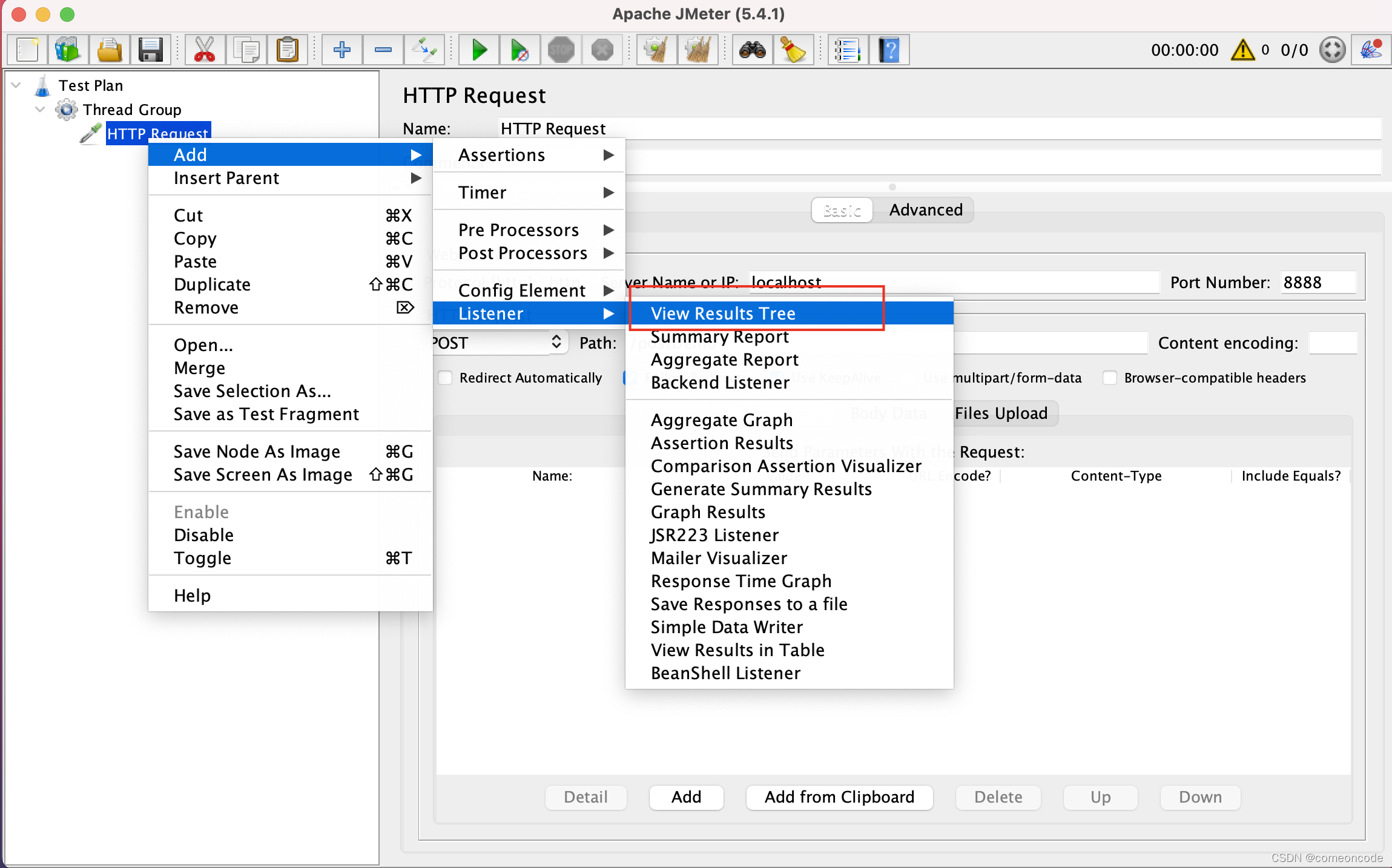This screenshot has height=868, width=1392.
Task: Open the Templates toolbar icon
Action: pos(68,50)
